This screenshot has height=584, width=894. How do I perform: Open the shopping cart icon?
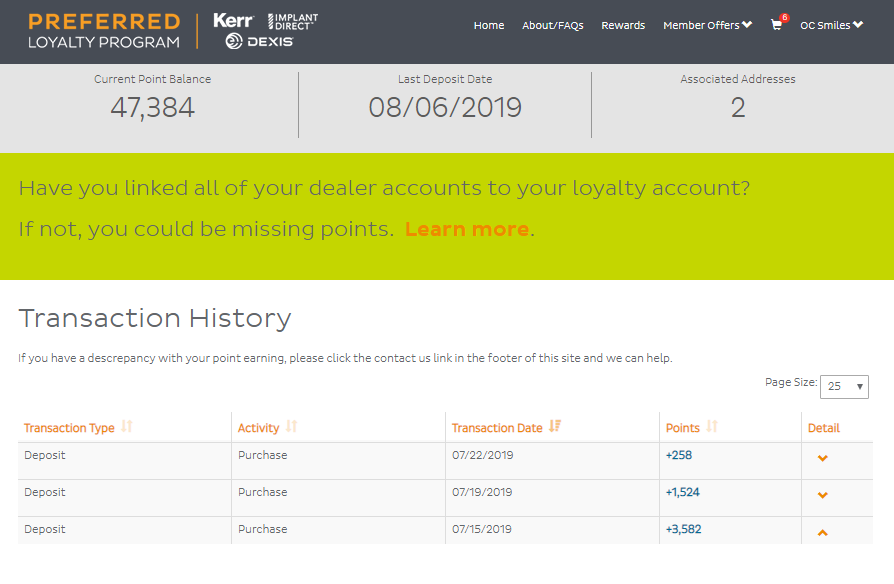point(776,26)
